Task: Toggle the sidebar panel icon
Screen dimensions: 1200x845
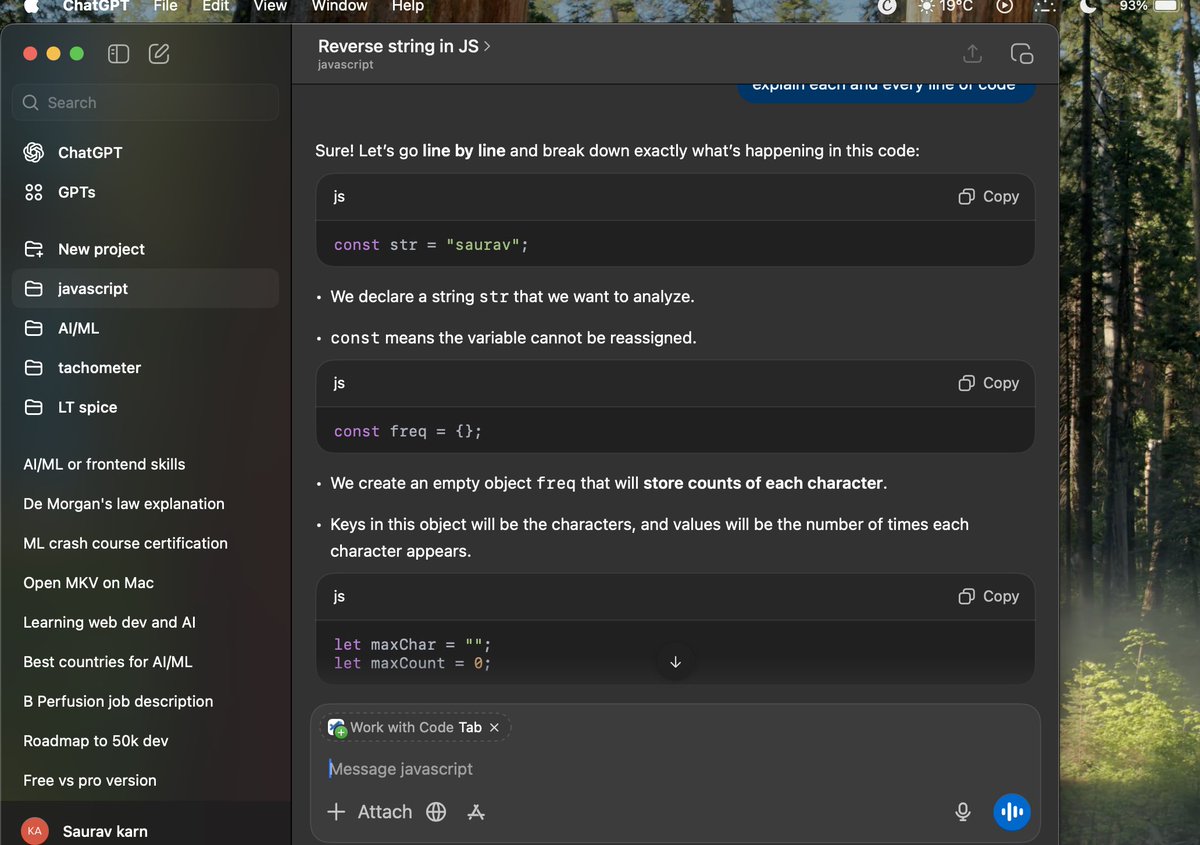Action: pos(118,54)
